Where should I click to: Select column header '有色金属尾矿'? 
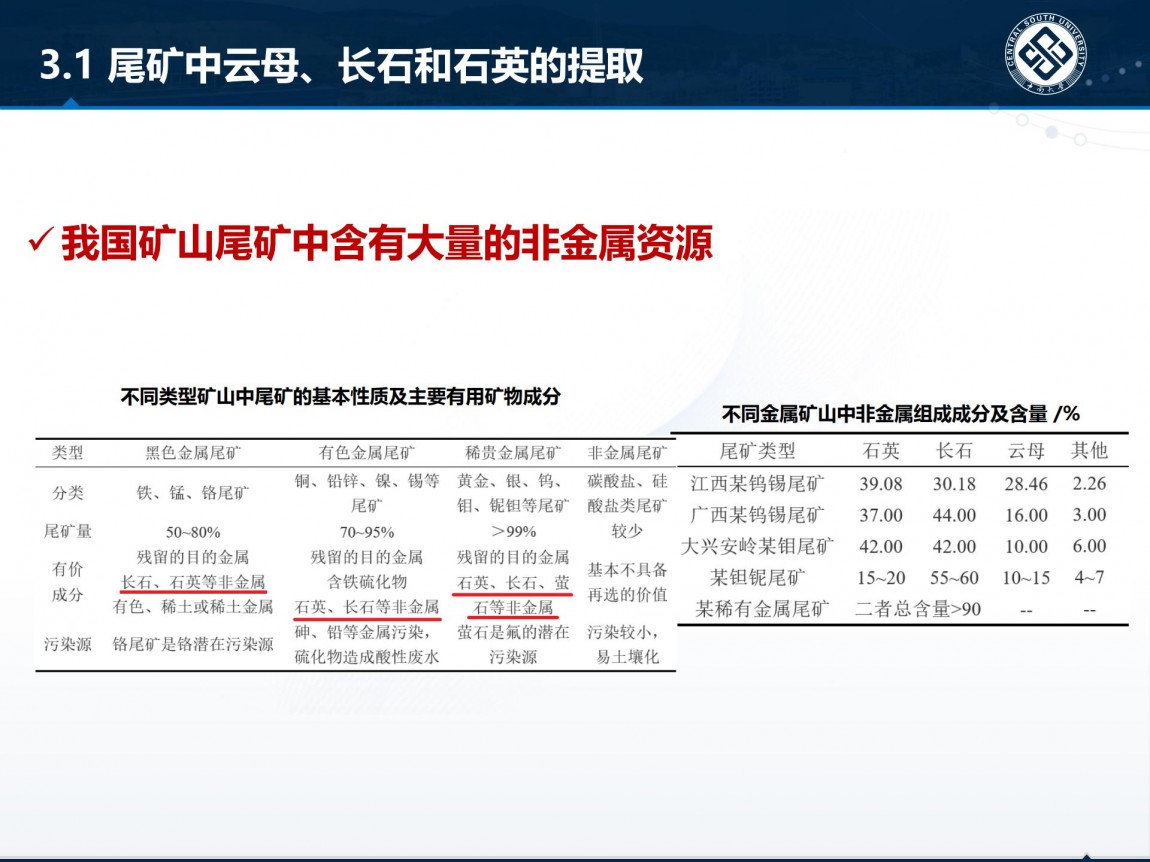(367, 453)
